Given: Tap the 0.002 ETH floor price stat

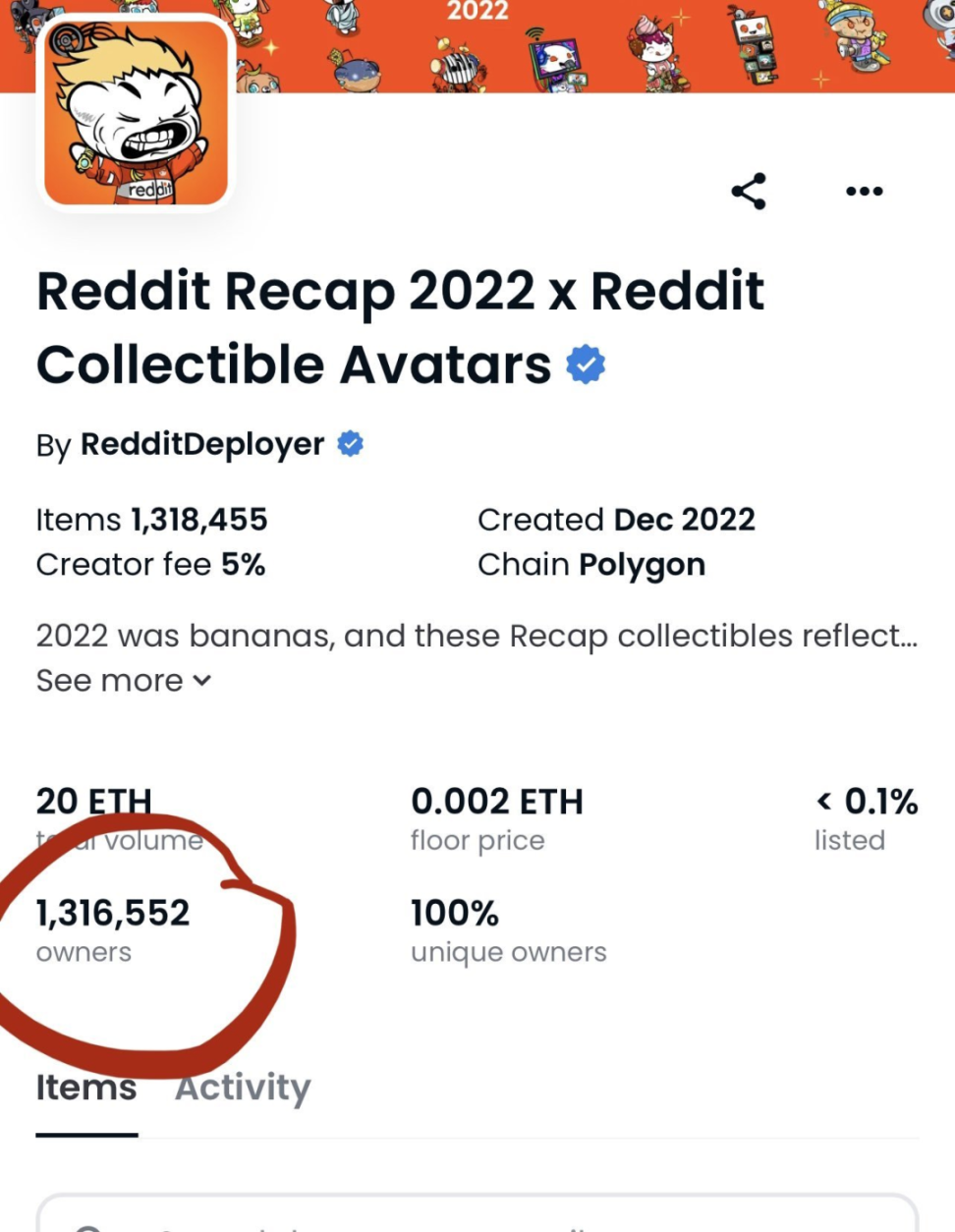Looking at the screenshot, I should tap(496, 817).
